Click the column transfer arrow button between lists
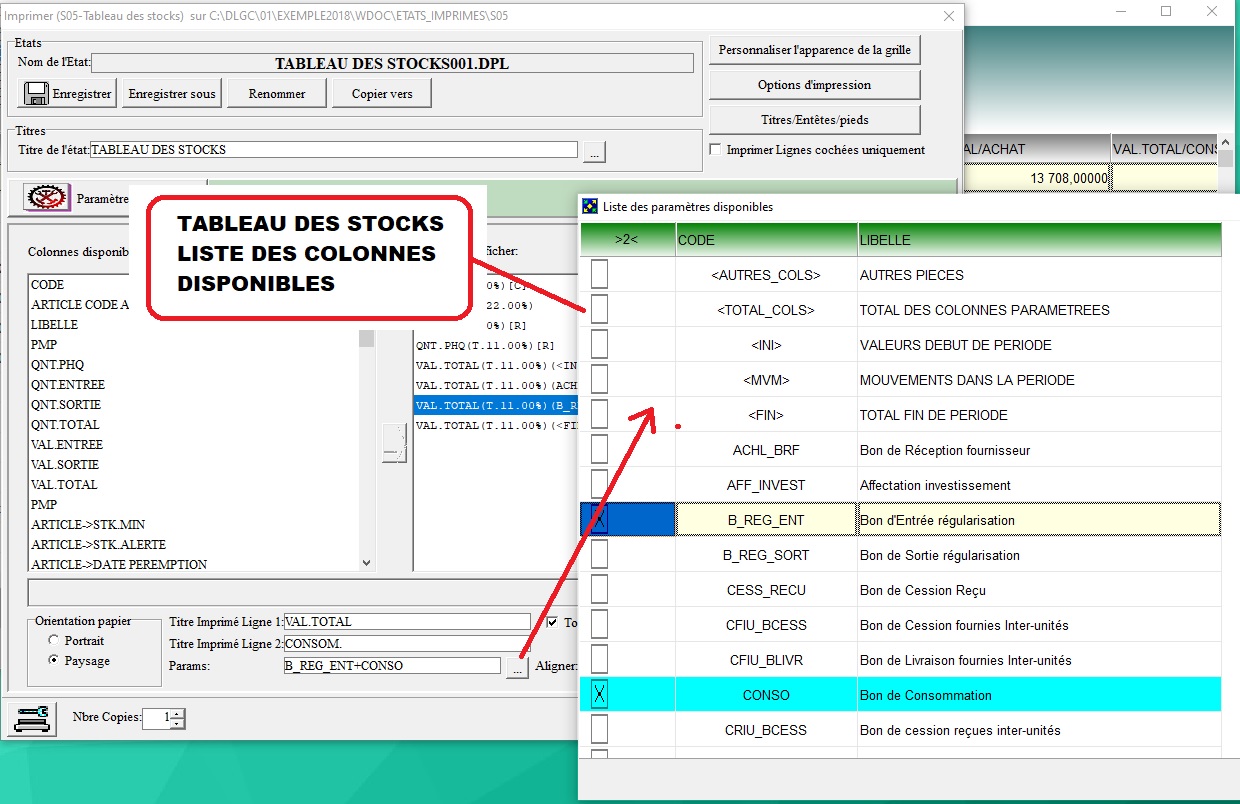This screenshot has width=1240, height=804. click(394, 443)
